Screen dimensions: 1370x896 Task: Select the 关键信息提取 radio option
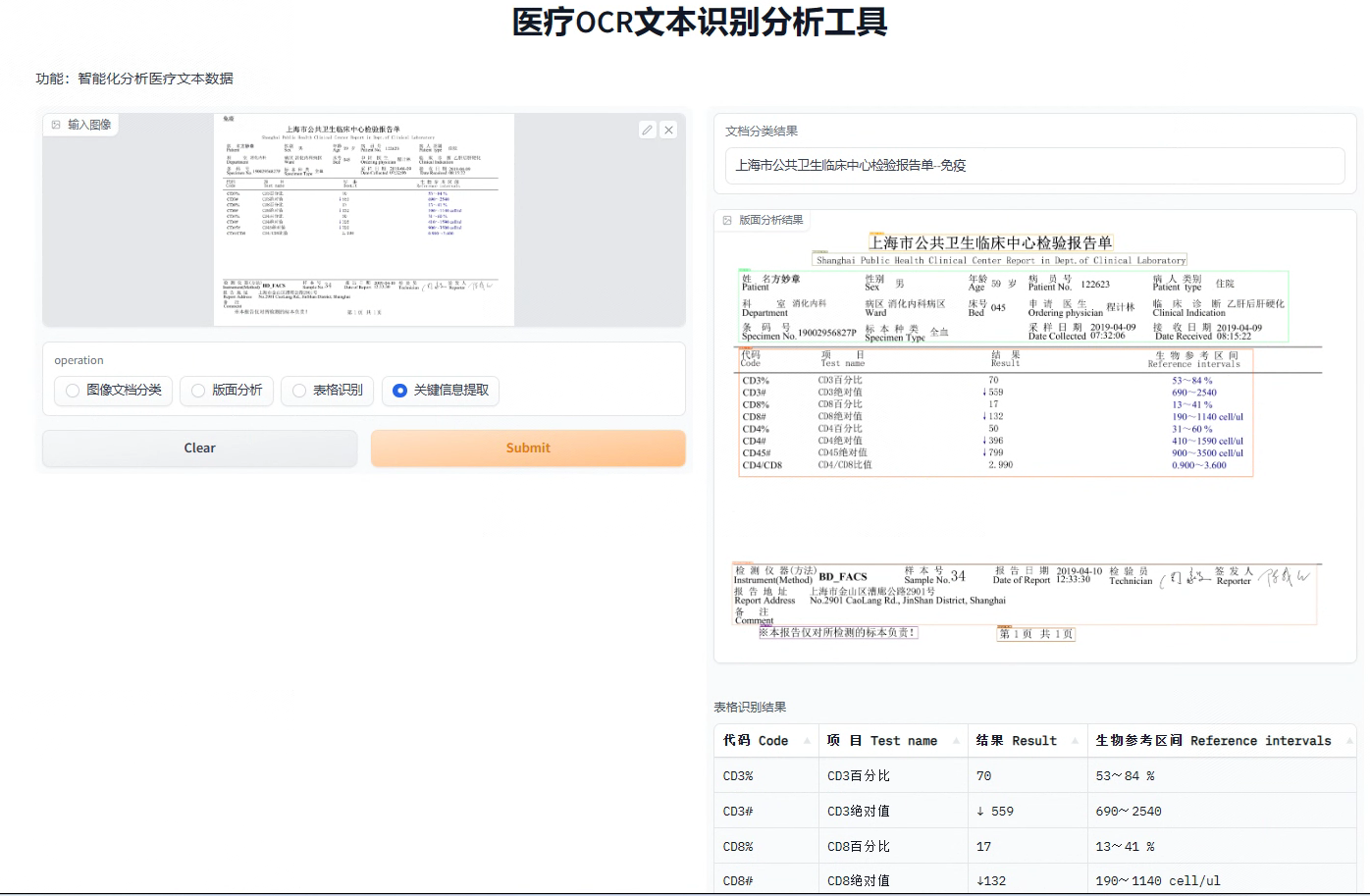(441, 391)
